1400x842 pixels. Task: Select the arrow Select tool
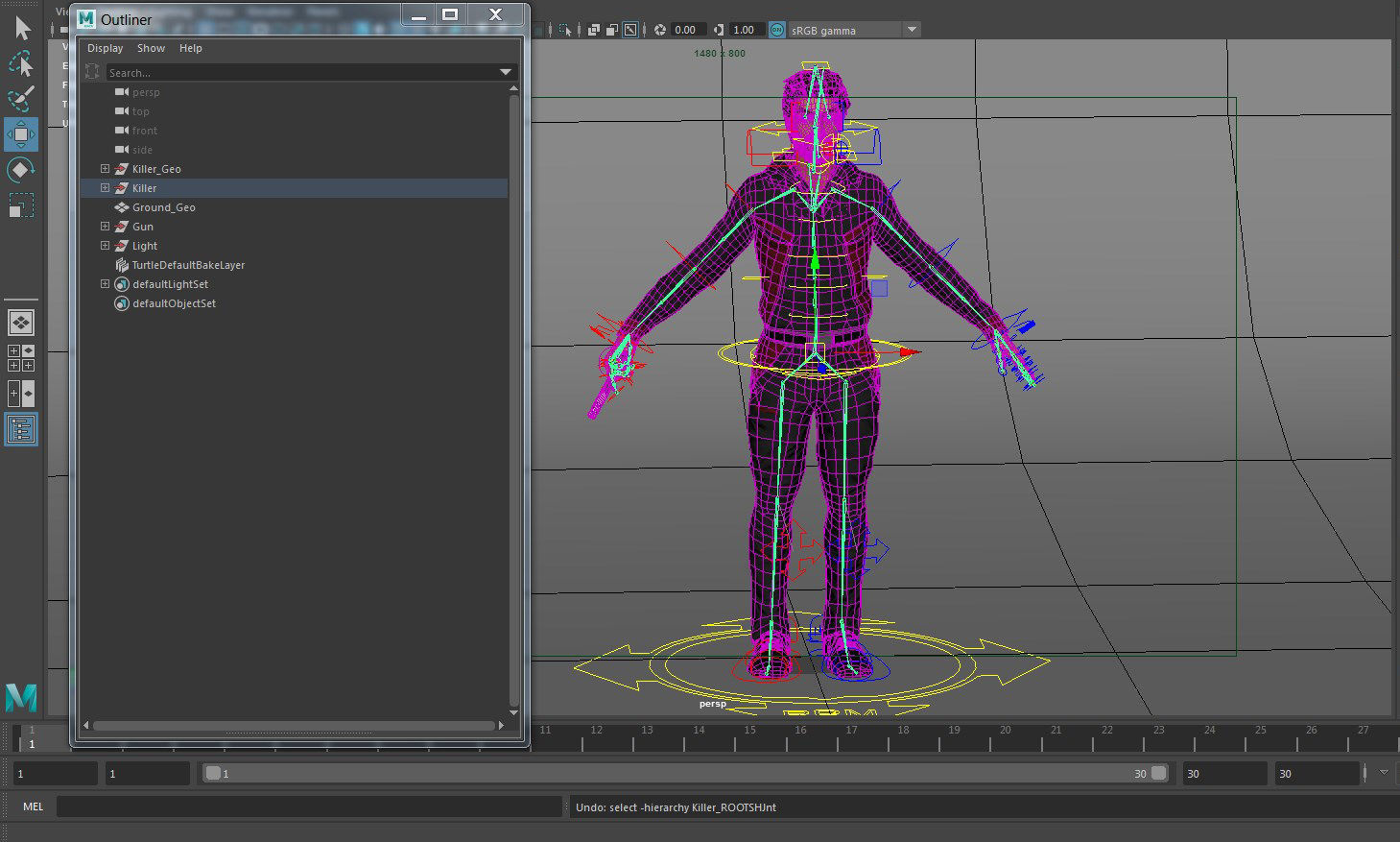point(21,28)
